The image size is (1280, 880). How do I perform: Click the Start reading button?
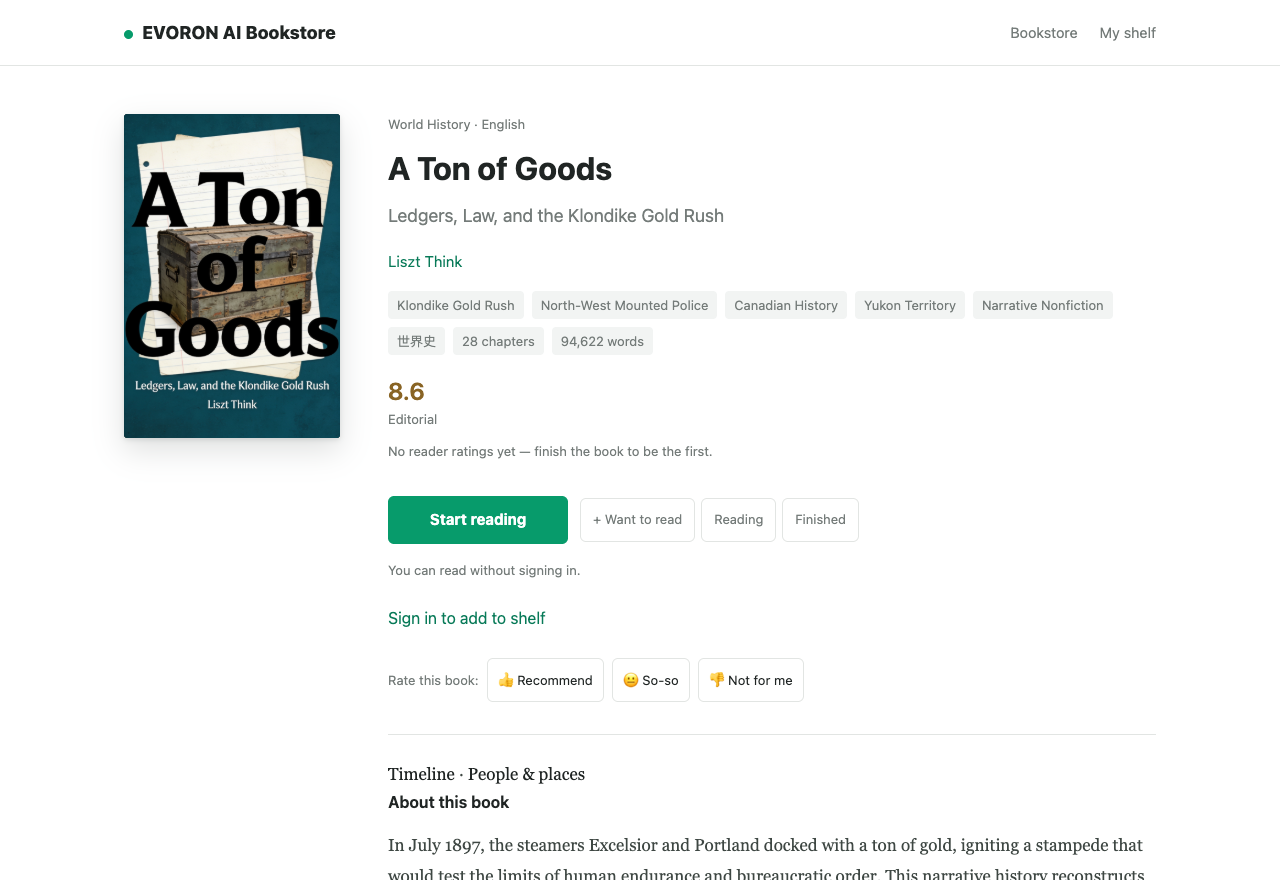coord(478,520)
